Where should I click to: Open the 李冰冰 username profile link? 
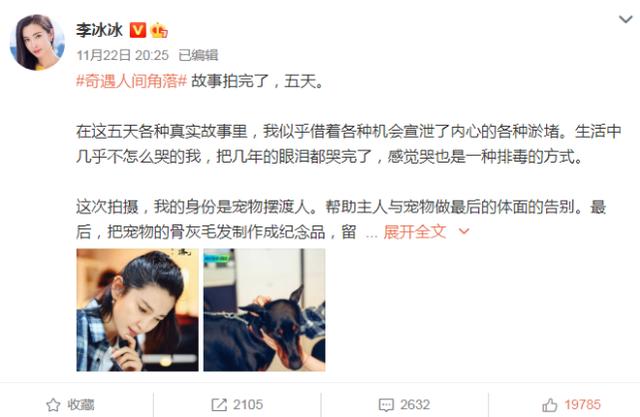click(x=100, y=30)
